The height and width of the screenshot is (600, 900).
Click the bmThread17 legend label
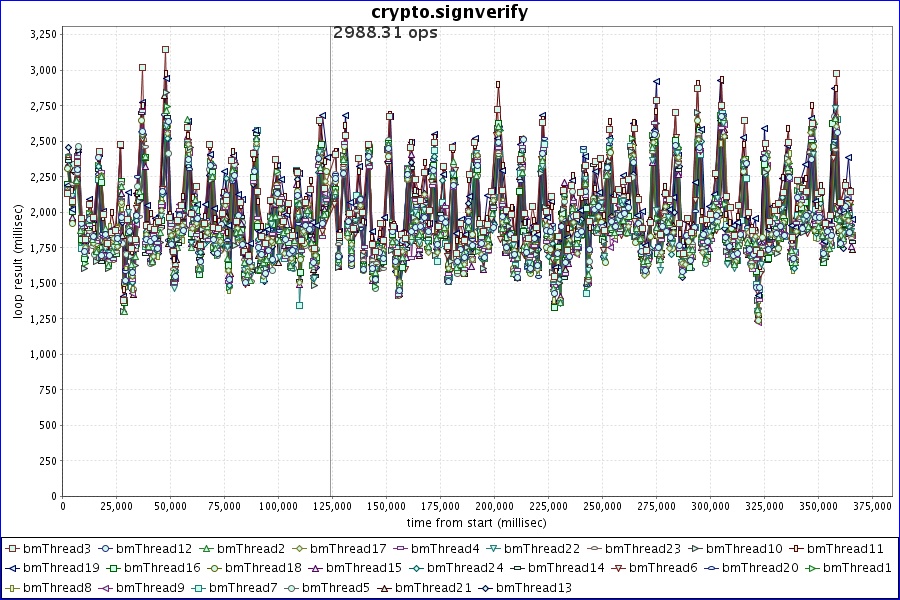coord(348,548)
